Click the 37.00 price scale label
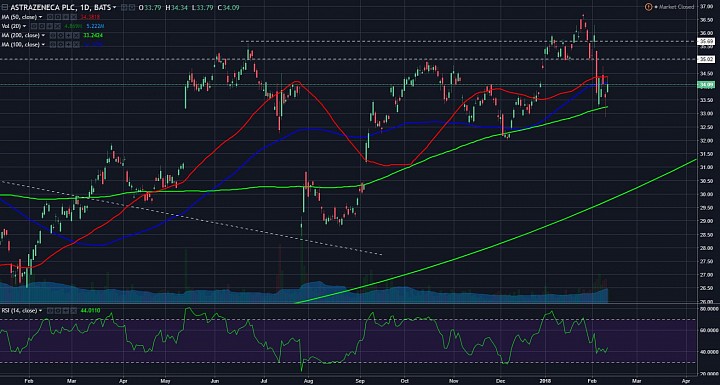The image size is (720, 385). (x=706, y=6)
